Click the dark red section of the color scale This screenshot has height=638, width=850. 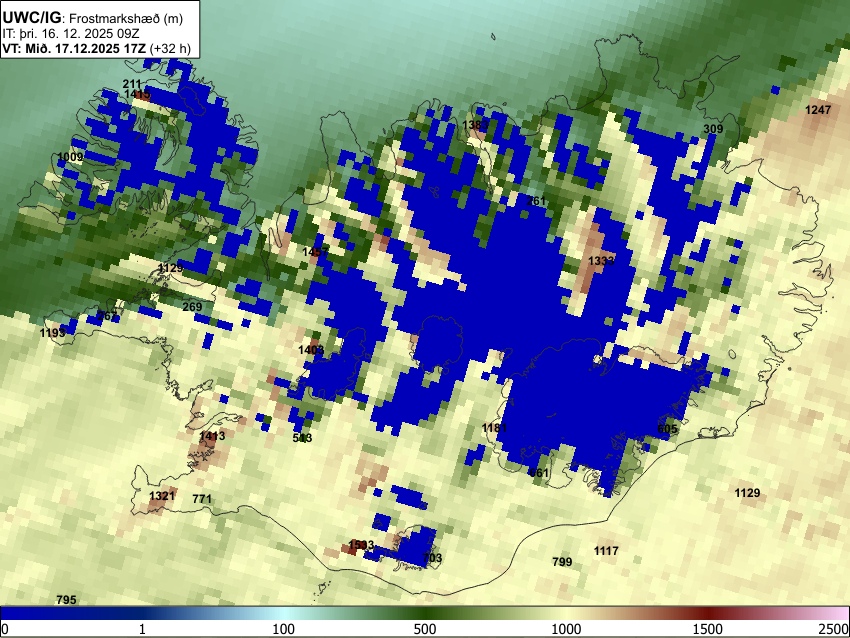click(708, 613)
